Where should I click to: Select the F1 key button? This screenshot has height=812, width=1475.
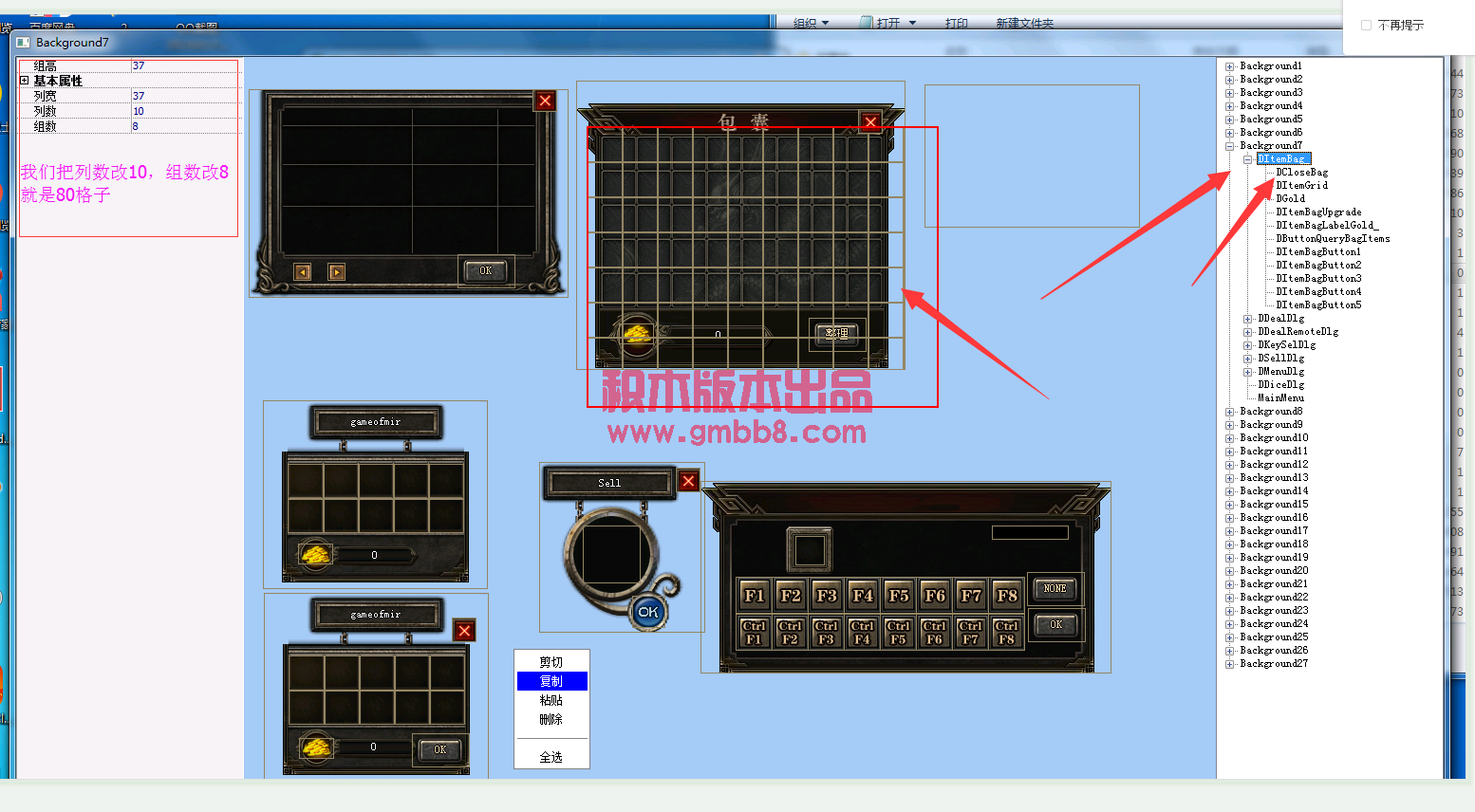[x=755, y=596]
